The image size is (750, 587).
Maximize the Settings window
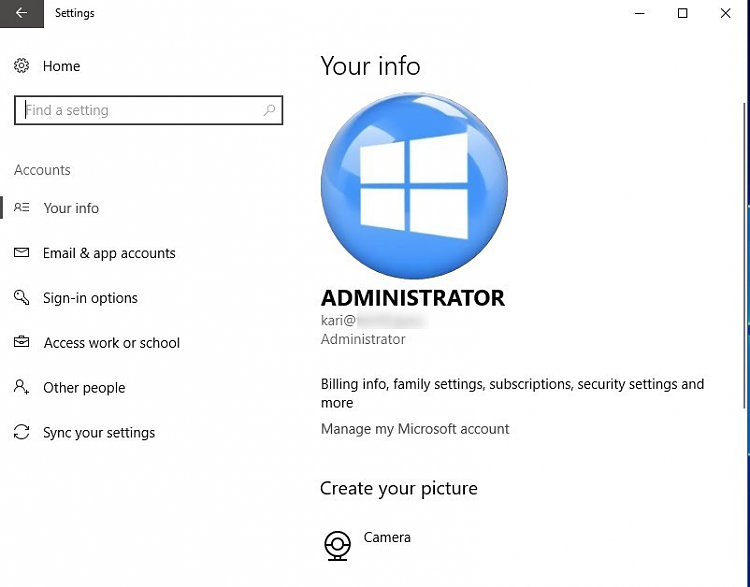[683, 13]
